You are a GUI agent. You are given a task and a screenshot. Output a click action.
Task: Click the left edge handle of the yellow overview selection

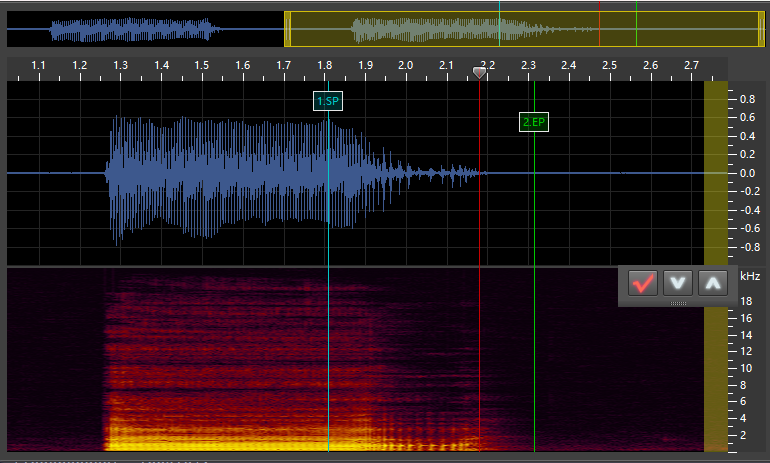tap(286, 29)
